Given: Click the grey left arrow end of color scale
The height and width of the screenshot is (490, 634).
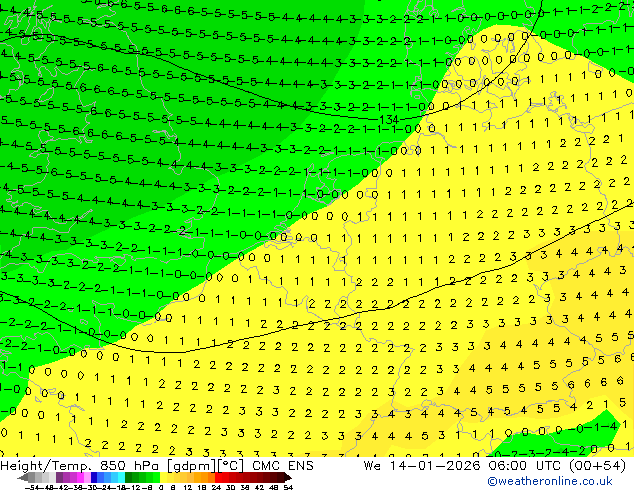Looking at the screenshot, I should [22, 477].
